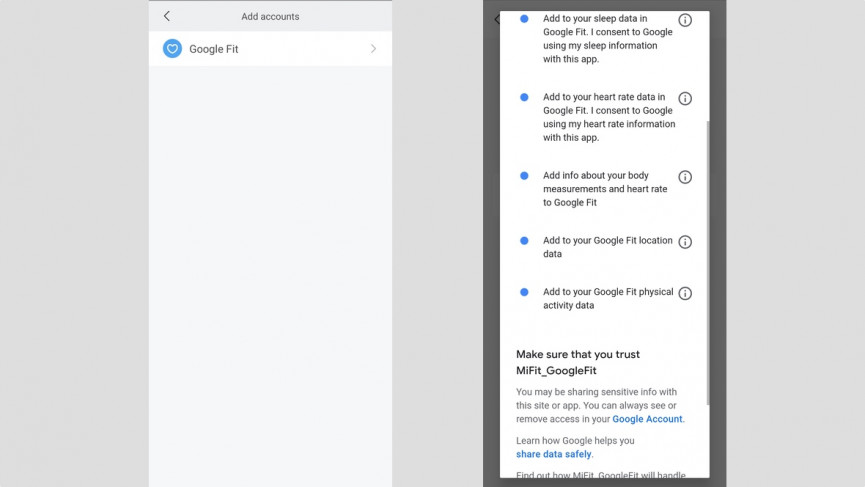Click the consent dialog scrollbar
This screenshot has width=865, height=487.
tap(707, 263)
